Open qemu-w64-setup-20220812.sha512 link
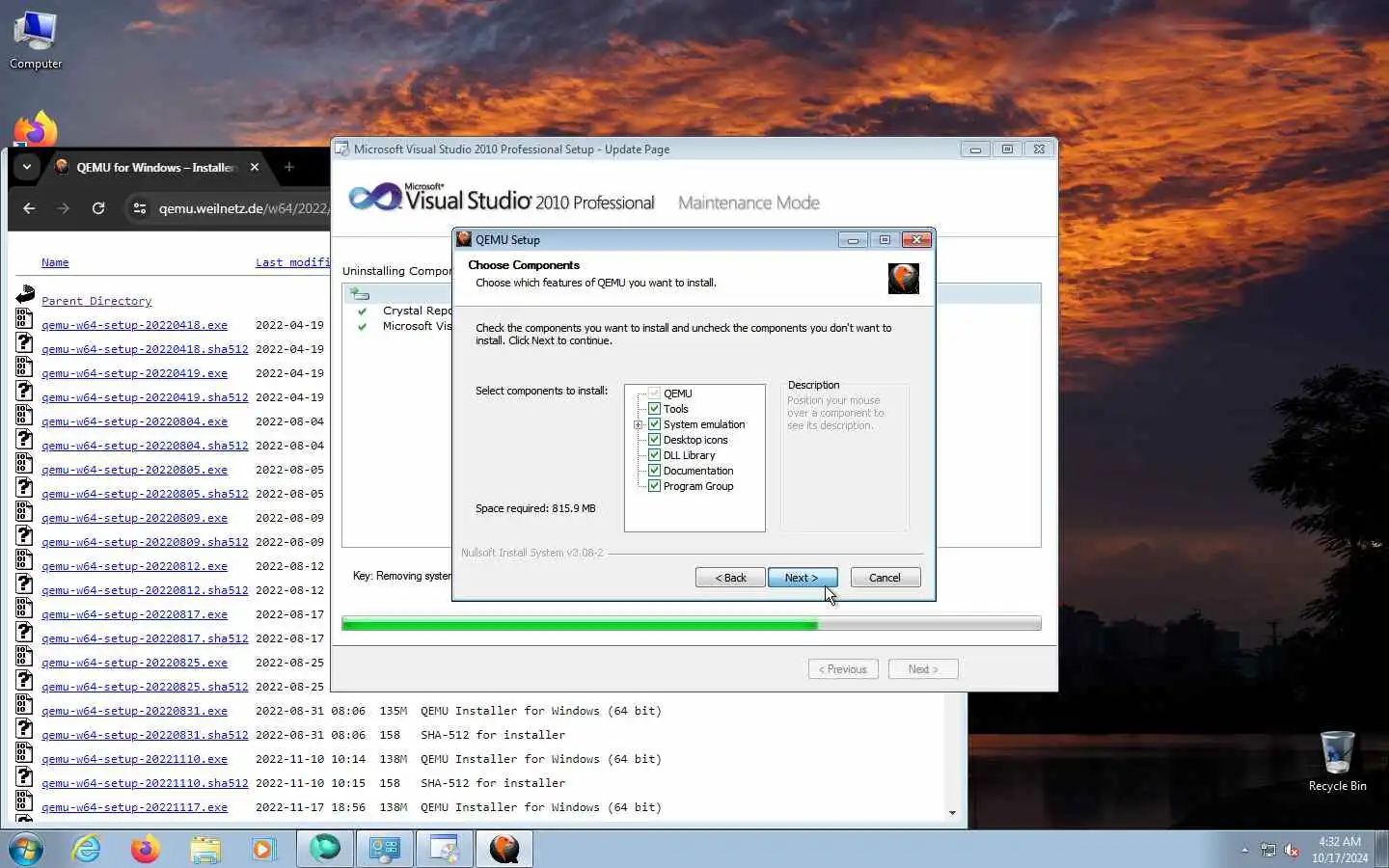The height and width of the screenshot is (868, 1389). [x=145, y=590]
